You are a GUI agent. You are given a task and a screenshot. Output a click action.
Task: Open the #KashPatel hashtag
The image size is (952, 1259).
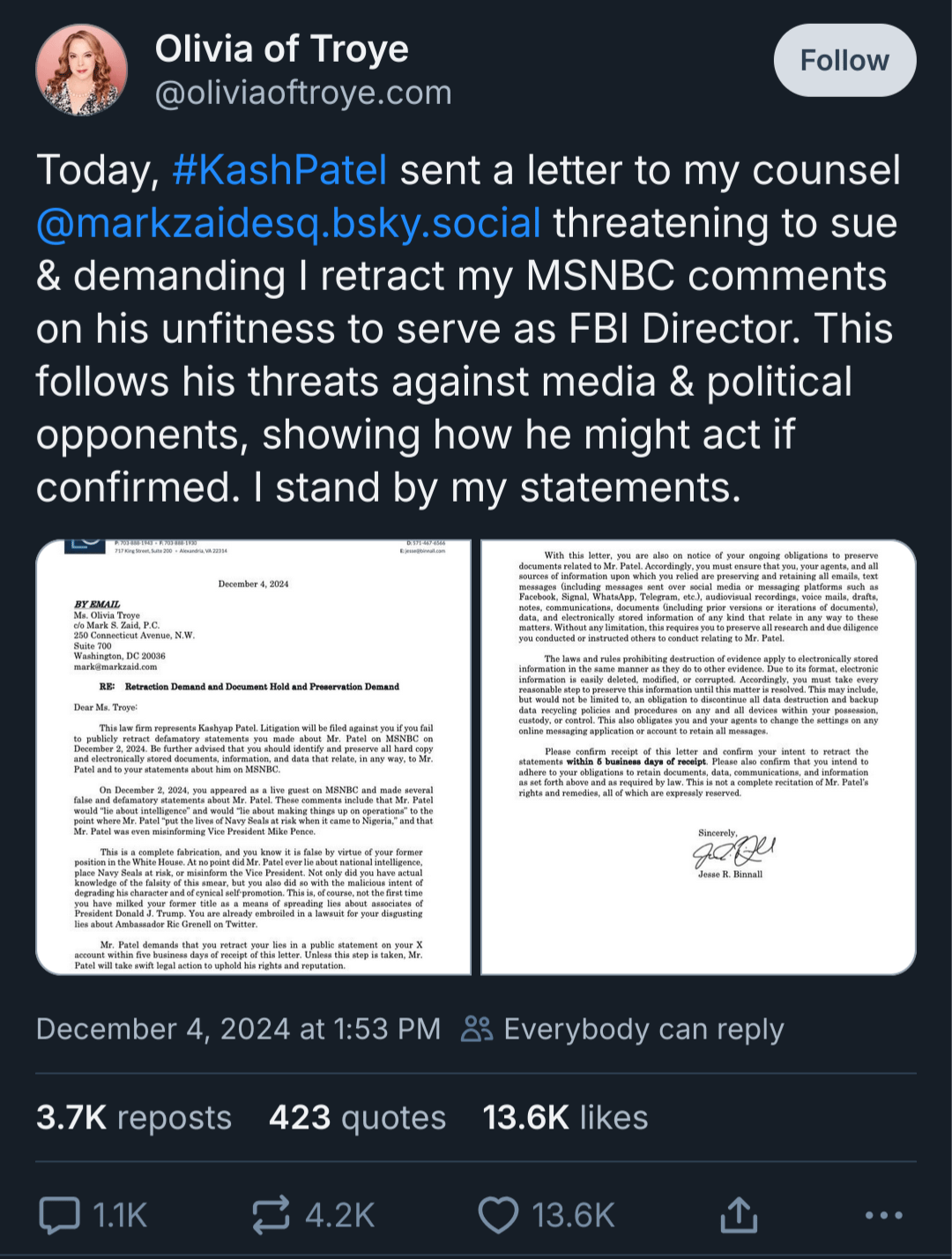pos(280,170)
